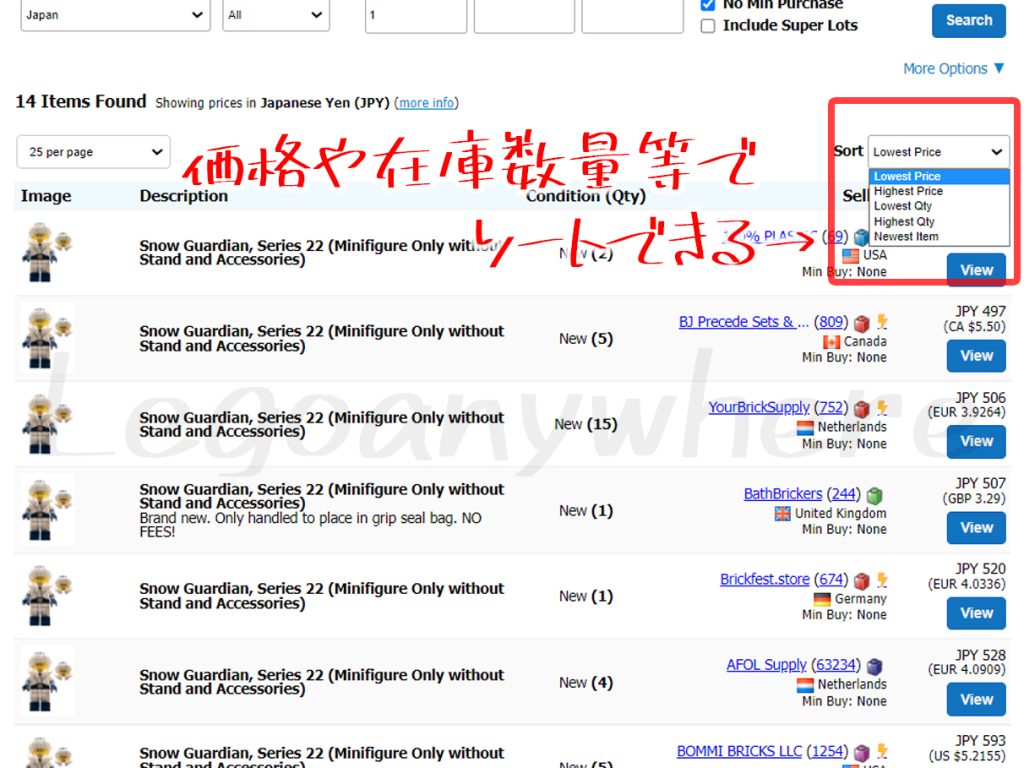This screenshot has height=768, width=1024.
Task: Click the blue Search button
Action: 968,20
